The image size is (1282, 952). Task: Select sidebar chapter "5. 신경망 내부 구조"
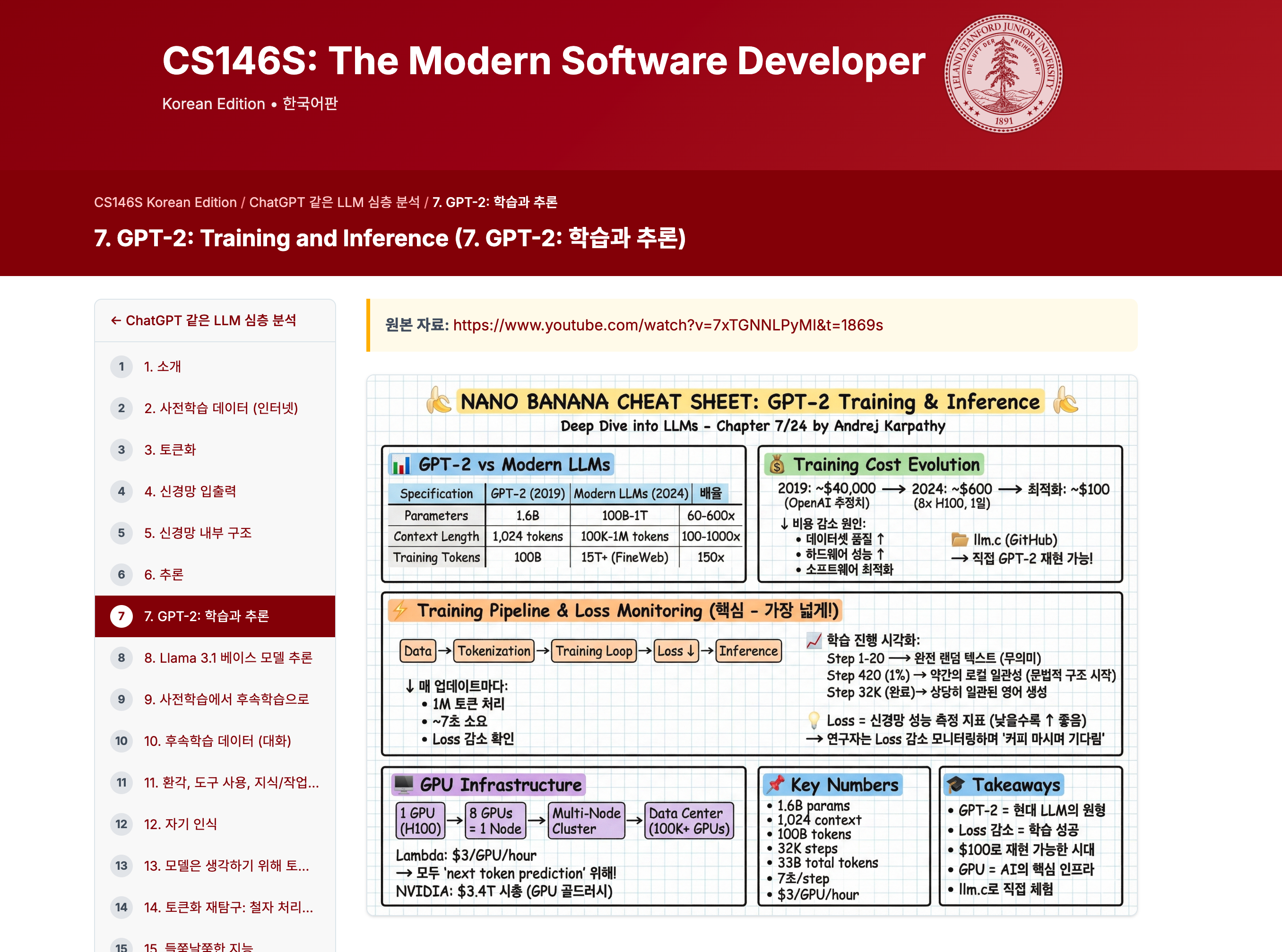tap(215, 533)
